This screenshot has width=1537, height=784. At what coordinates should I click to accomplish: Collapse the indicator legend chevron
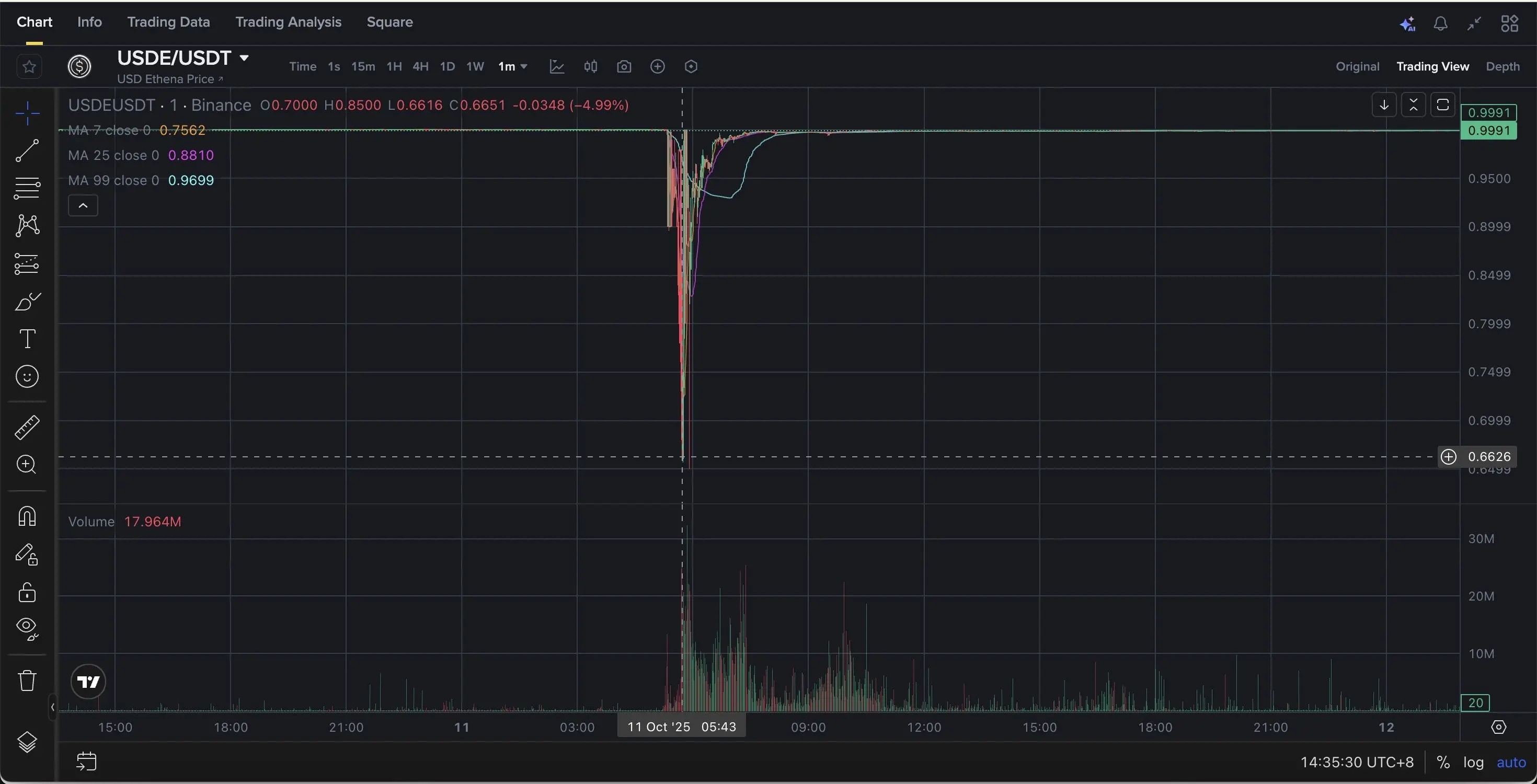tap(83, 205)
